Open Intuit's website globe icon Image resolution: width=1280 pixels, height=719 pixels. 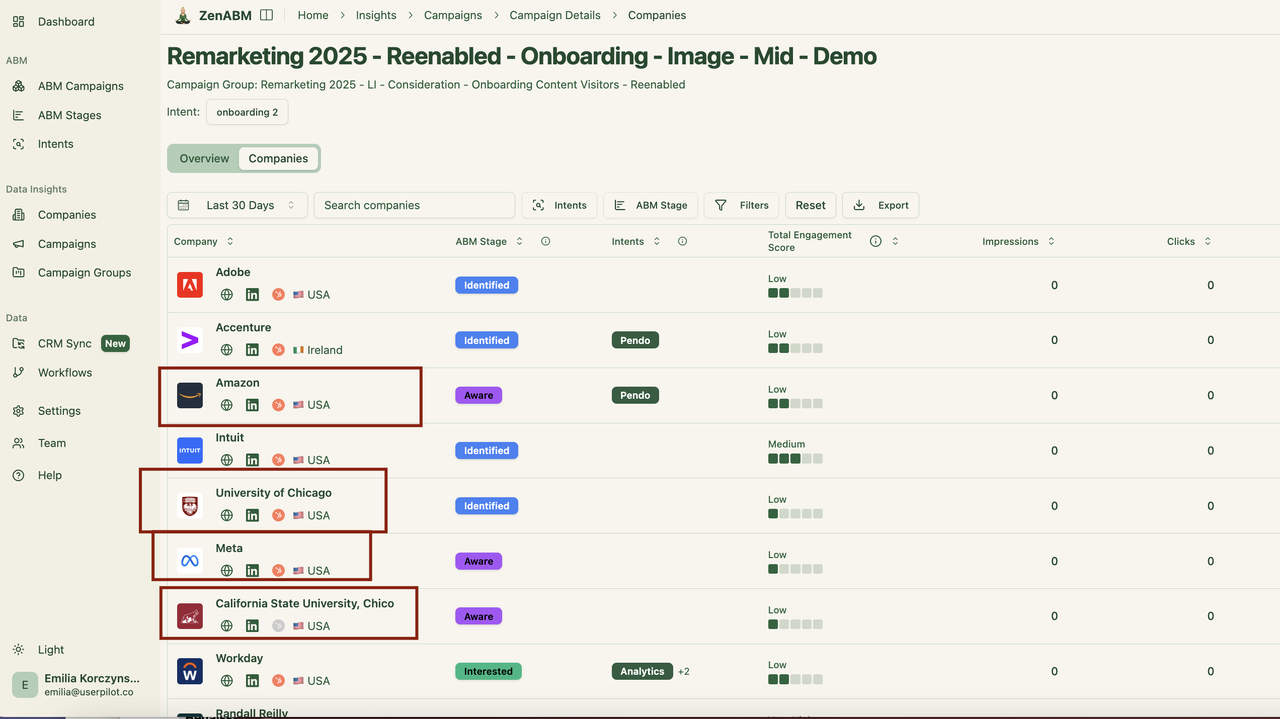point(227,460)
